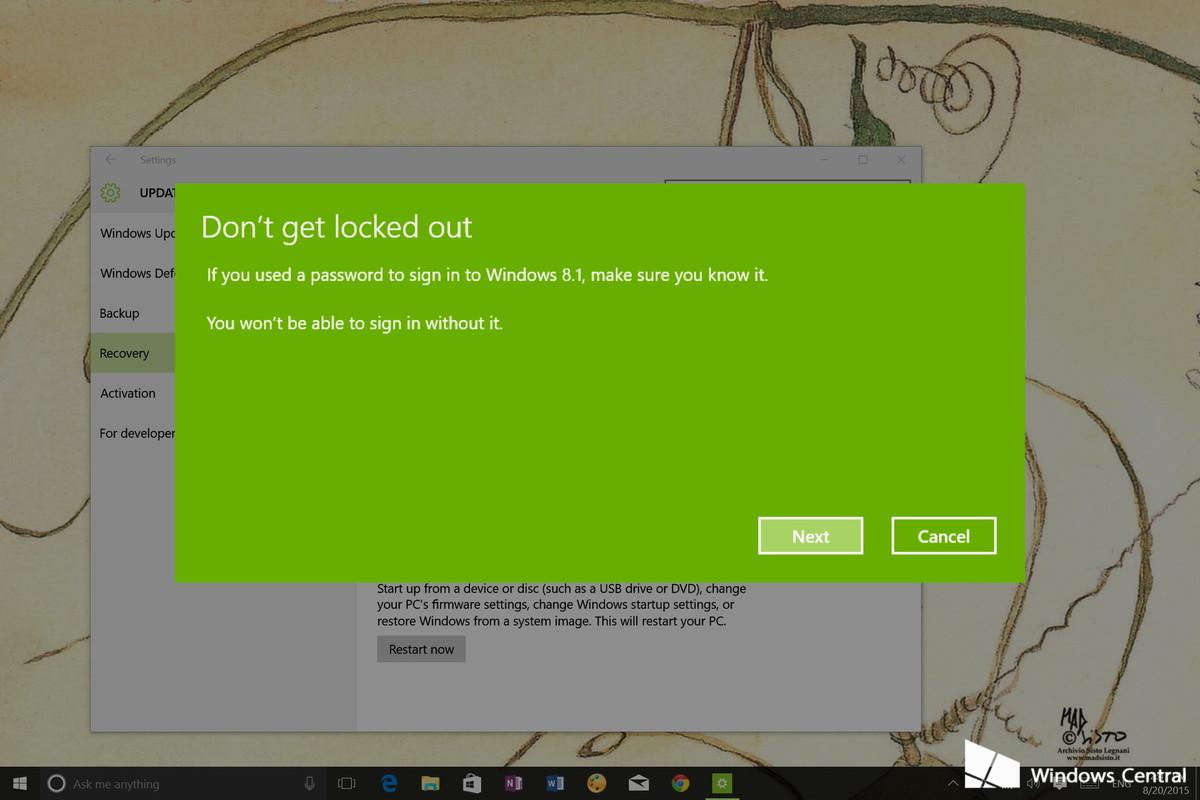Screen dimensions: 1200x800
Task: Open the paint palette app on taskbar
Action: point(596,783)
